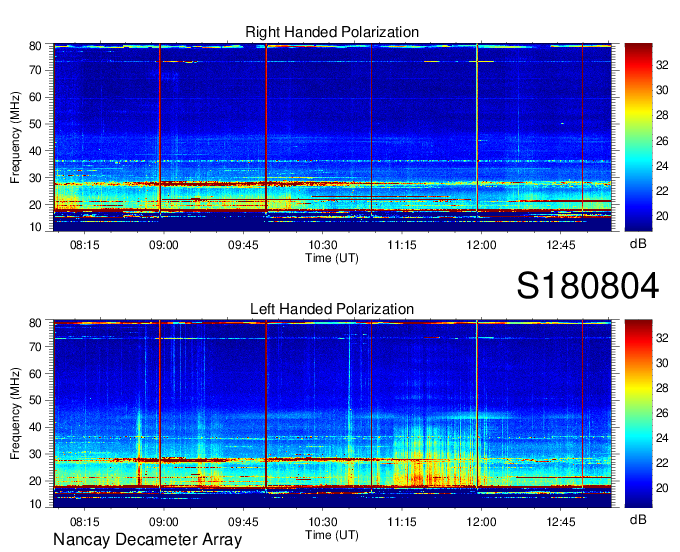The height and width of the screenshot is (552, 680).
Task: Click 20 MHz tick on Left Handed frequency axis
Action: (35, 481)
